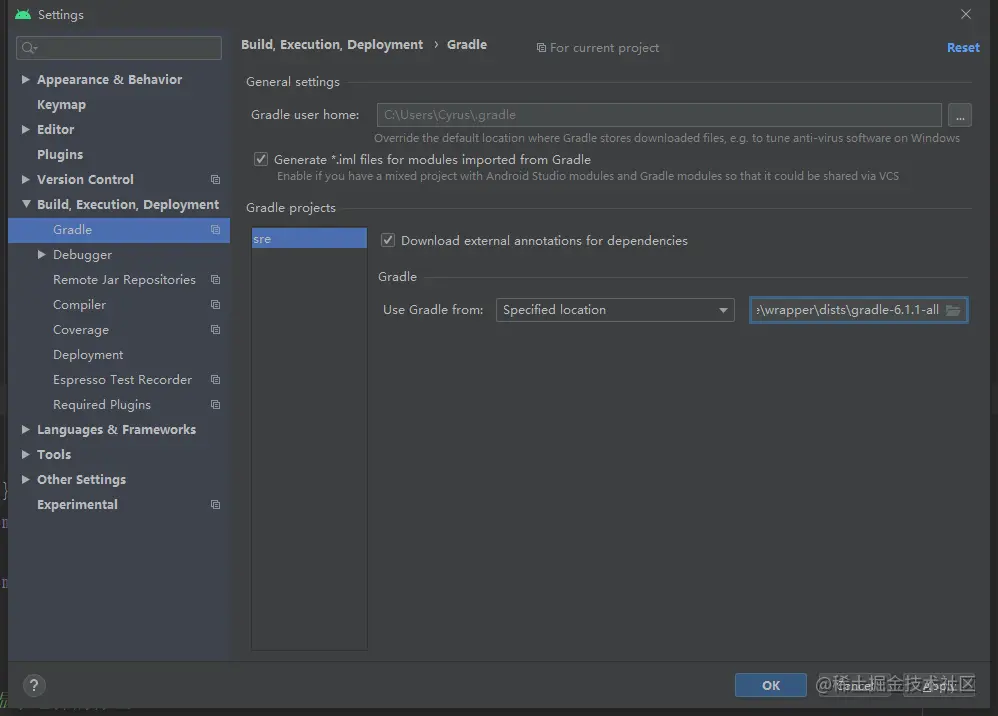The width and height of the screenshot is (998, 716).
Task: Select Gradle in settings tree
Action: 119,230
